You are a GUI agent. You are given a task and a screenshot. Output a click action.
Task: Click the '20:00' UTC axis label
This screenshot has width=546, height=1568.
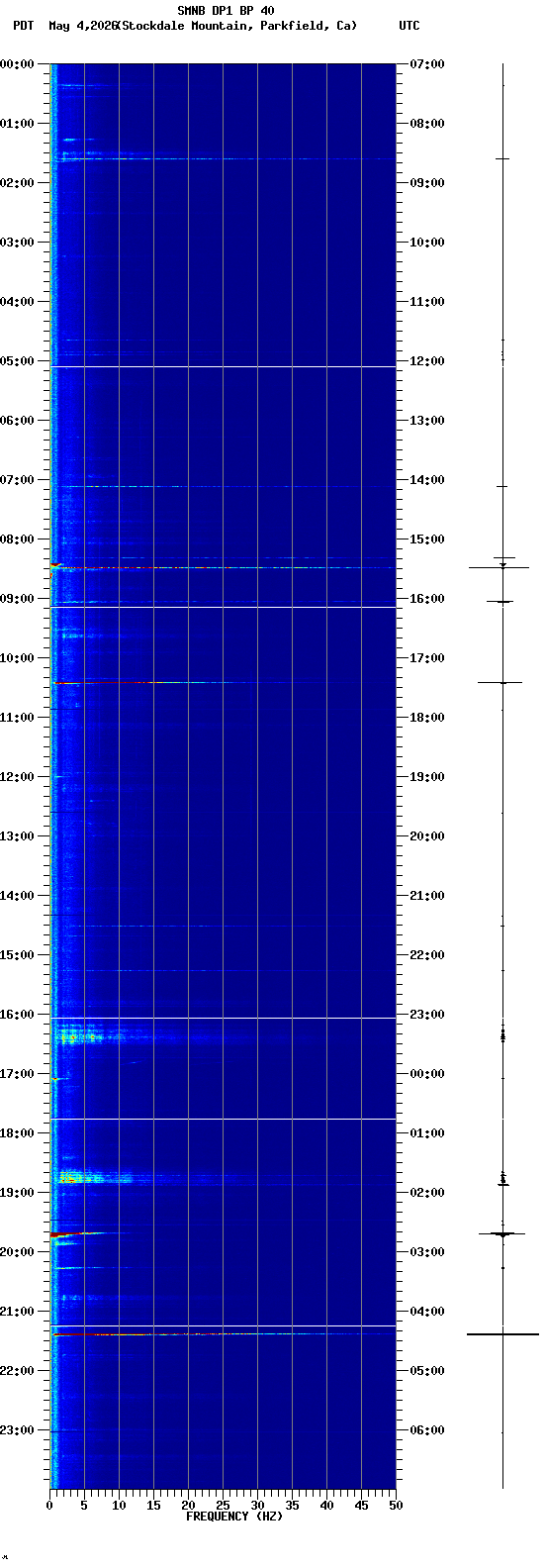(427, 836)
